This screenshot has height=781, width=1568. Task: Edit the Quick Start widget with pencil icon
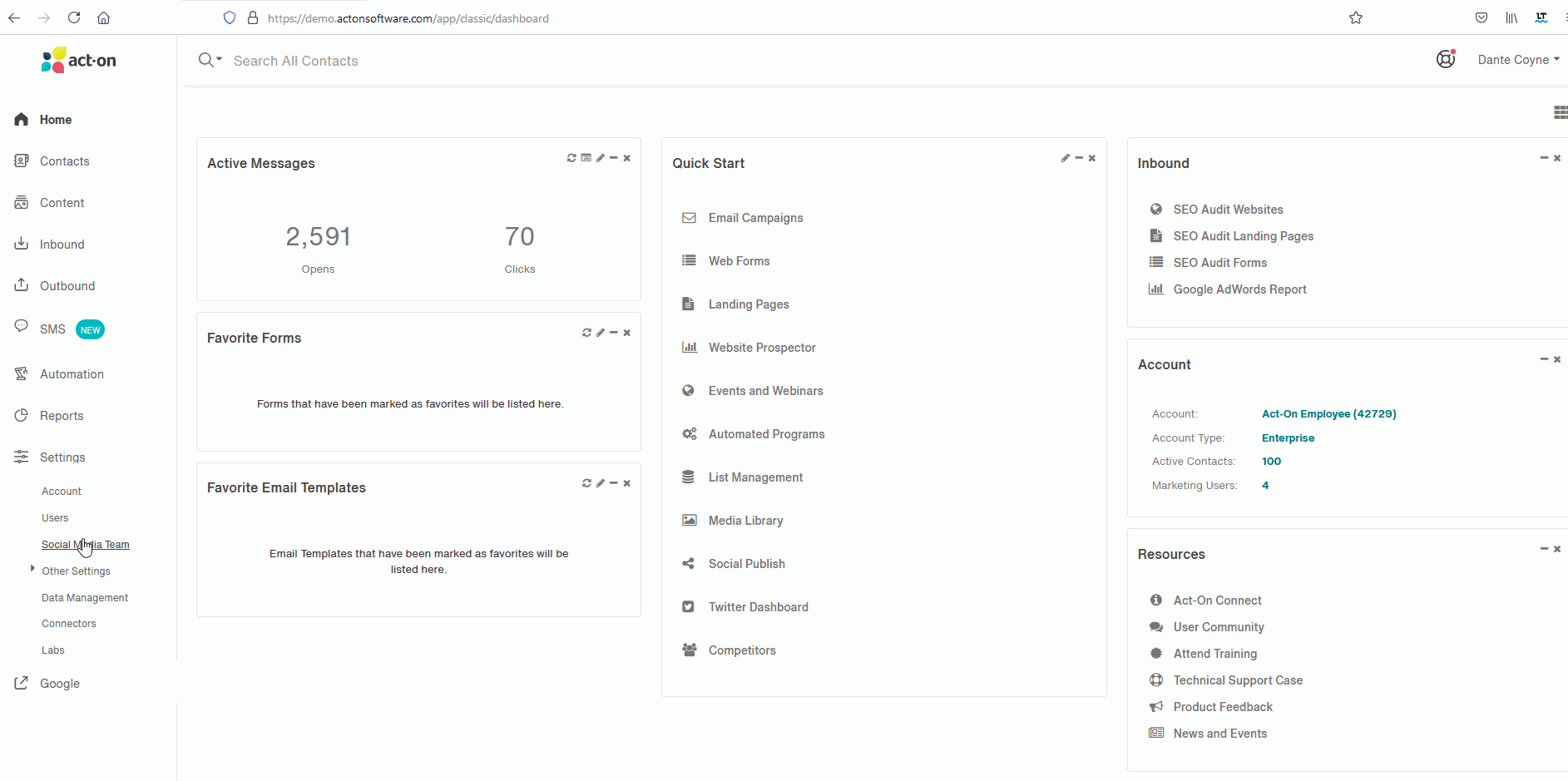1065,158
